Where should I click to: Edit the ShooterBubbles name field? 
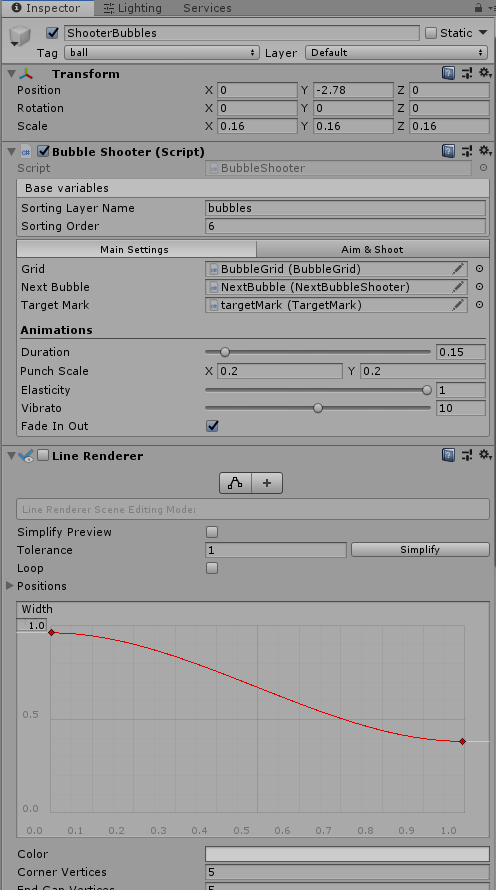241,33
